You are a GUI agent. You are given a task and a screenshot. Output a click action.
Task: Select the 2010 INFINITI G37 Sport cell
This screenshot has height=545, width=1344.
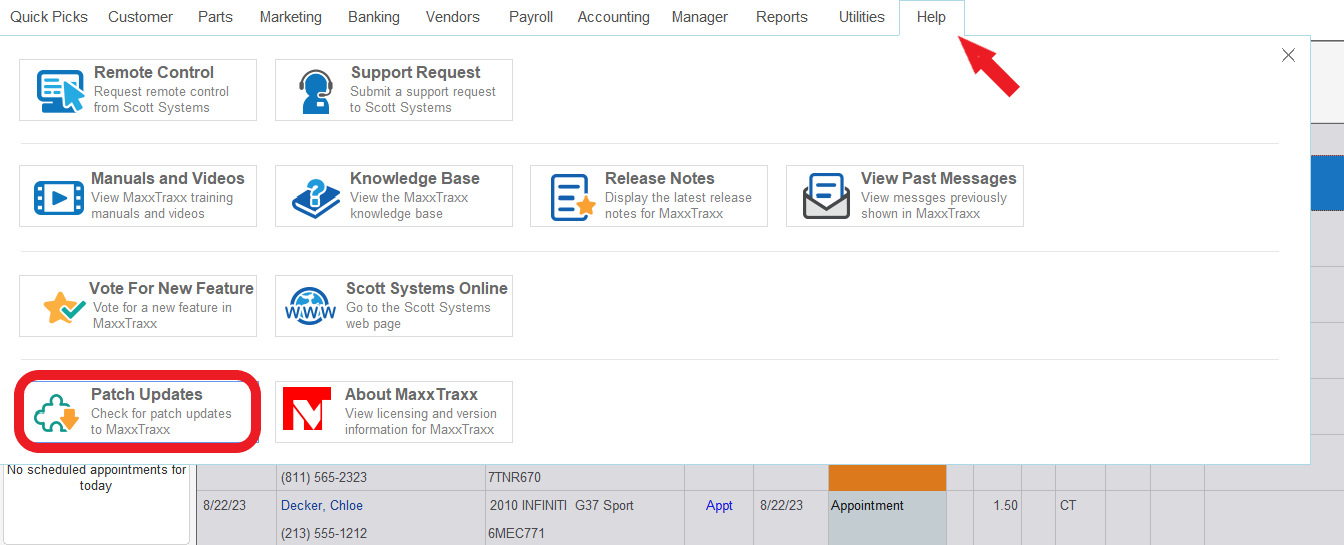coord(562,506)
